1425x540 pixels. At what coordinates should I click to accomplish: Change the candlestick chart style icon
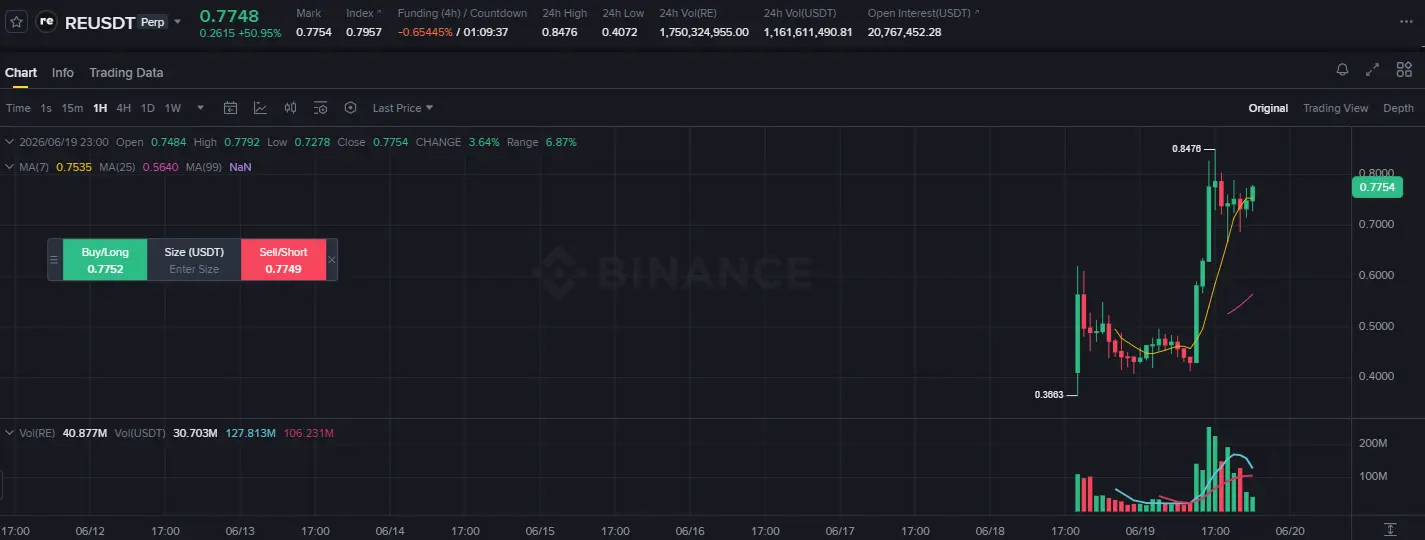pyautogui.click(x=291, y=108)
